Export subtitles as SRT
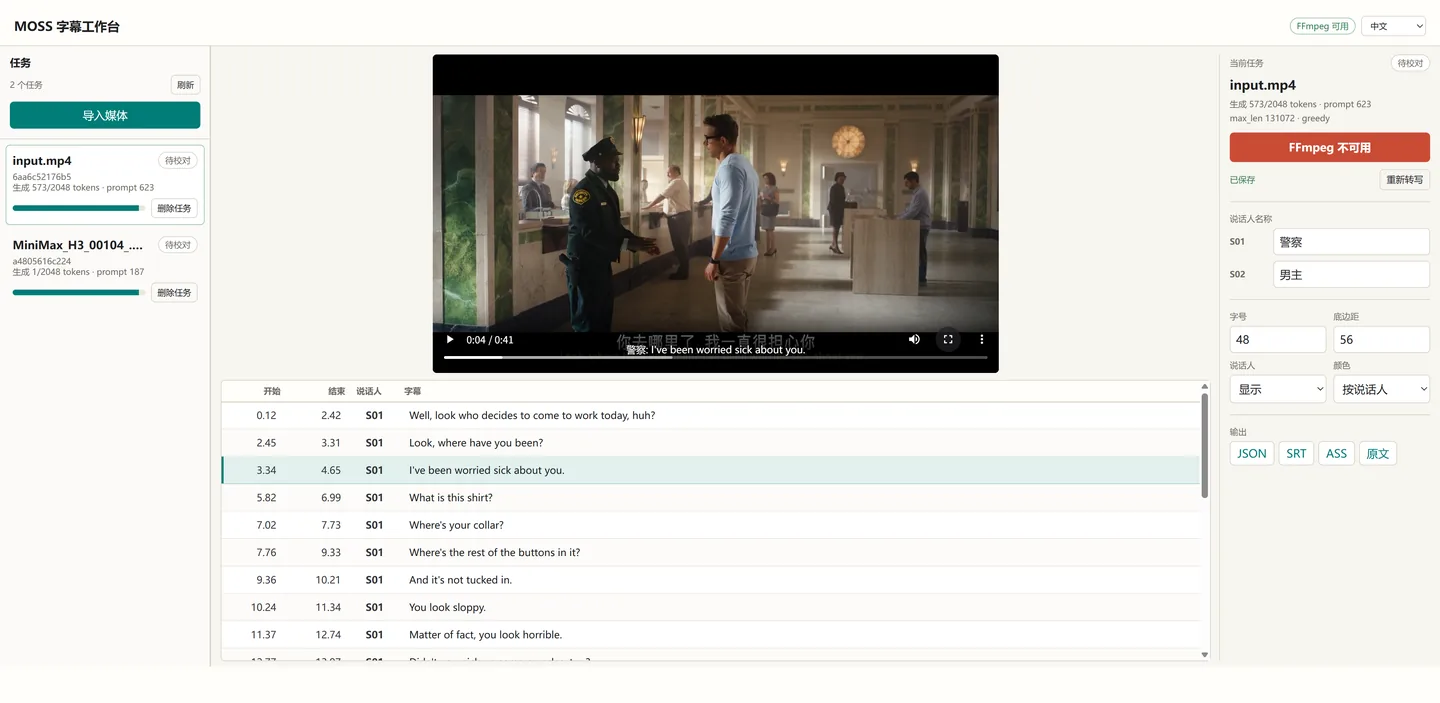This screenshot has height=703, width=1440. (1296, 453)
